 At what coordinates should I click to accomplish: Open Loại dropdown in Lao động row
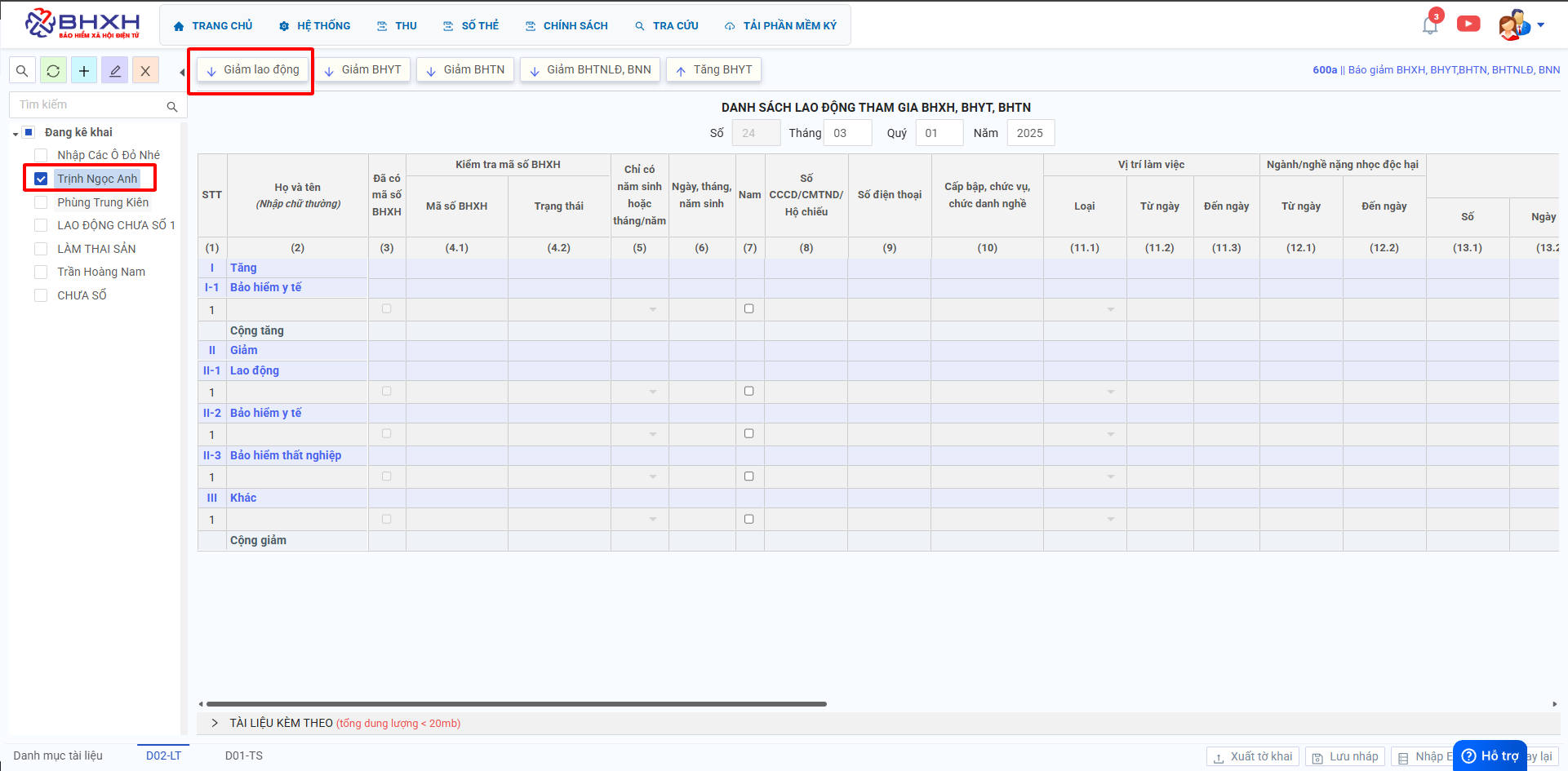tap(1111, 392)
